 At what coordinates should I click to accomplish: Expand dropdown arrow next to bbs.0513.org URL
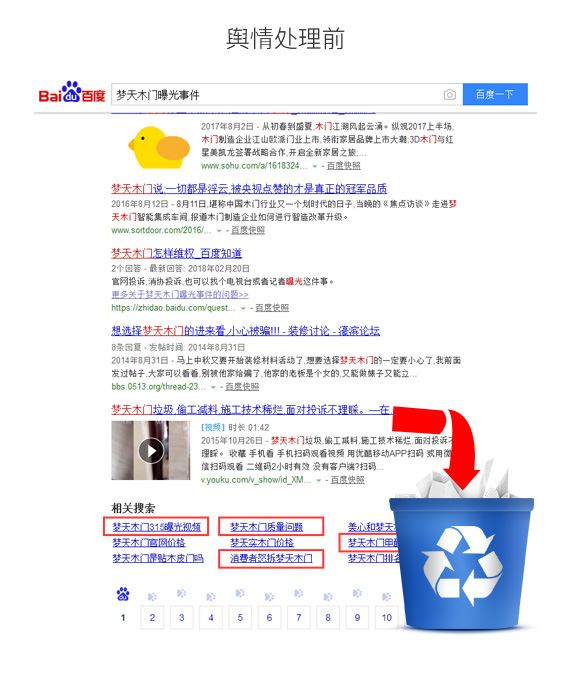[x=213, y=387]
